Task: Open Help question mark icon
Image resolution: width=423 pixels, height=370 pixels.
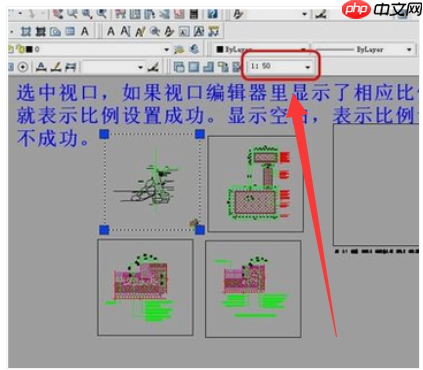Action: click(213, 14)
